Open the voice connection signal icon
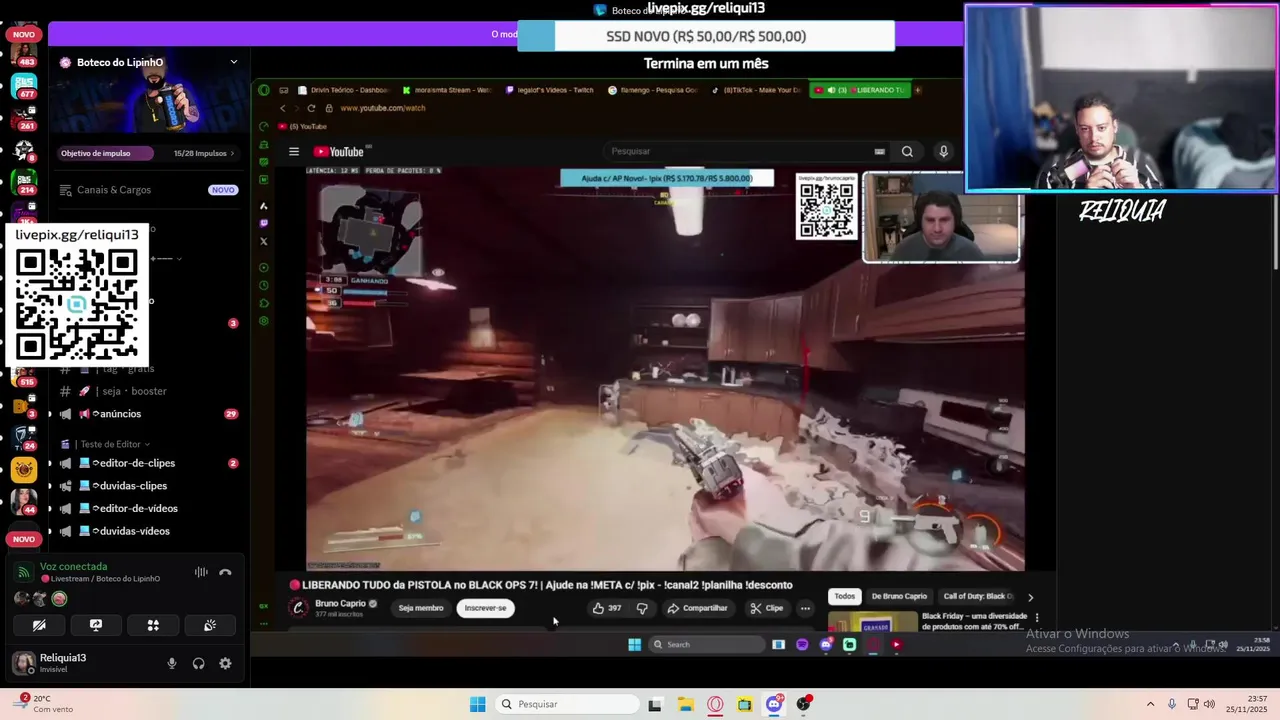Image resolution: width=1280 pixels, height=720 pixels. tap(24, 572)
